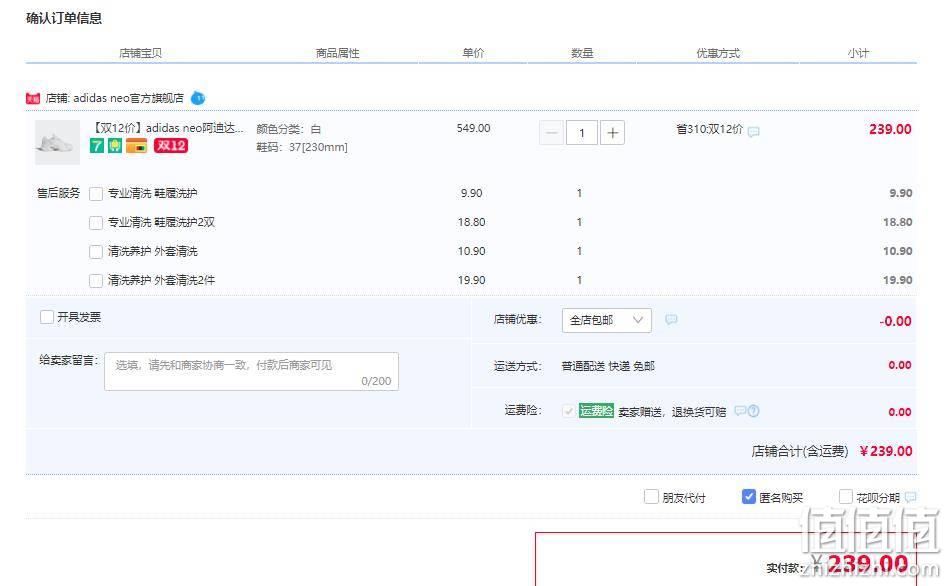Click the green 7-day return badge
Viewport: 949px width, 586px height.
click(97, 145)
